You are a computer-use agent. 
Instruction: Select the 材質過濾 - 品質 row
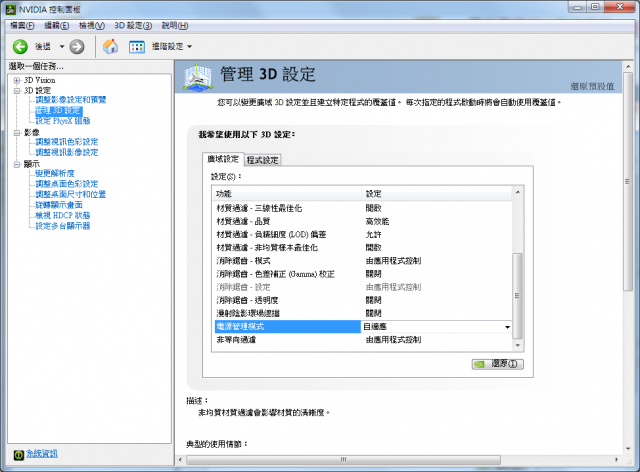point(362,221)
